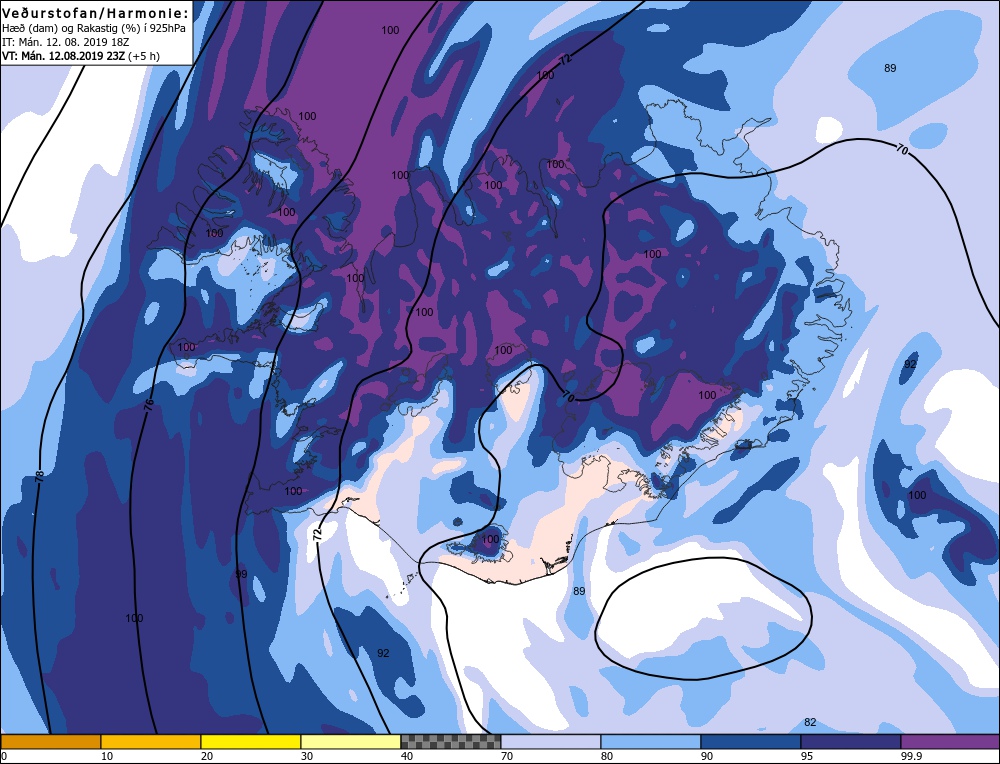
Task: Click the 'Hæð (dam) og Rakastig (%) í 925hPa' line
Action: point(94,28)
